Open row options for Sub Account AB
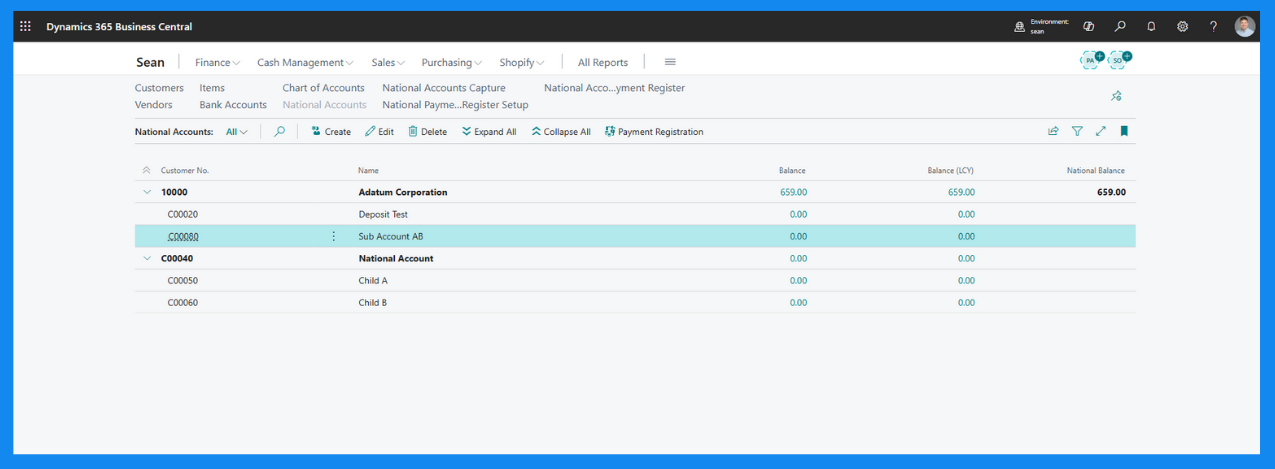Viewport: 1275px width, 469px height. pos(334,237)
